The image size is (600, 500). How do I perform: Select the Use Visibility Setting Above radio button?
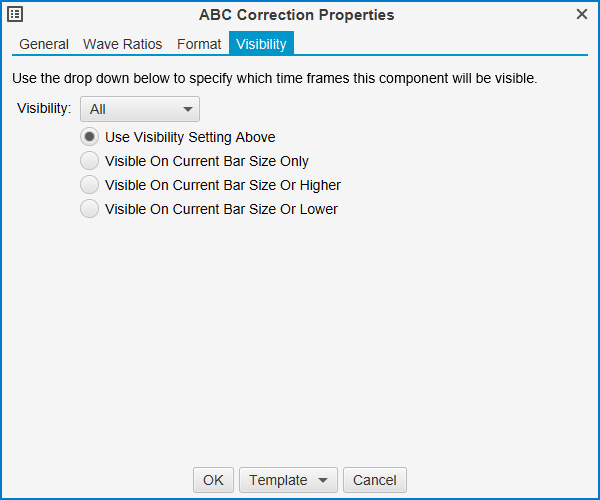coord(90,137)
